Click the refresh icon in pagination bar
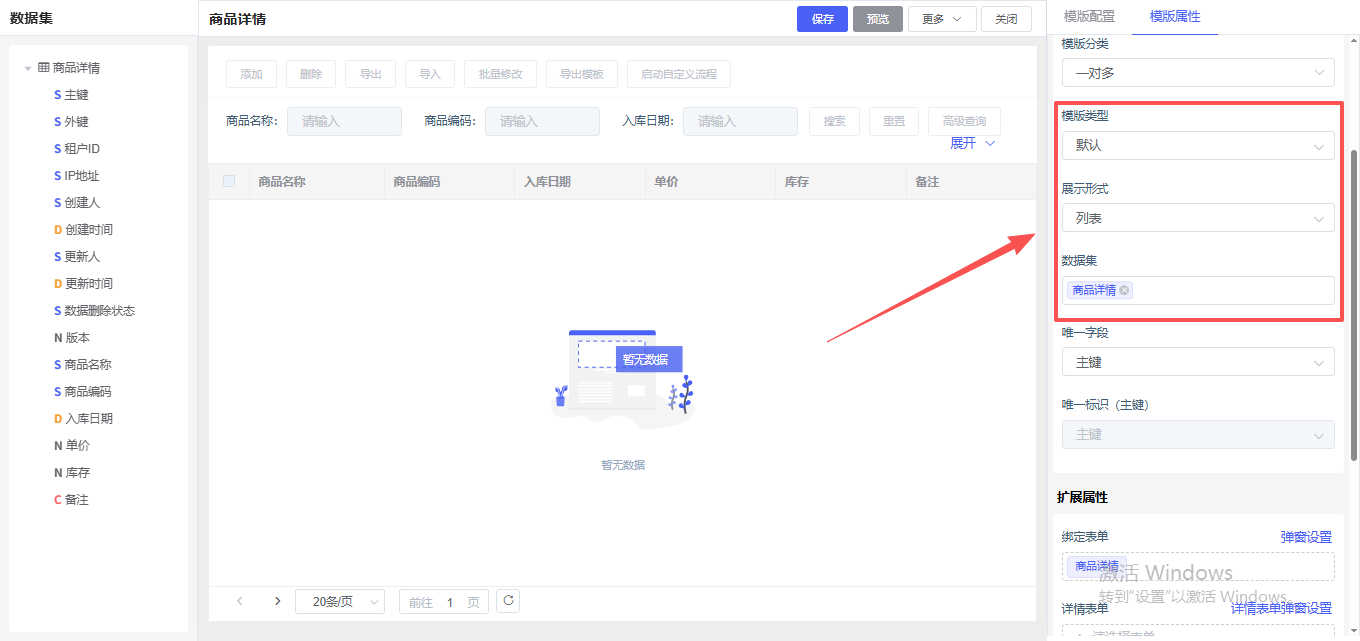The height and width of the screenshot is (641, 1360). [x=508, y=601]
